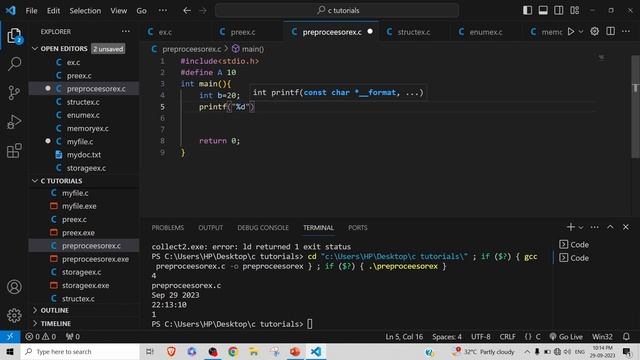Switch to the PROBLEMS panel tab
Viewport: 640px width, 360px height.
168,228
